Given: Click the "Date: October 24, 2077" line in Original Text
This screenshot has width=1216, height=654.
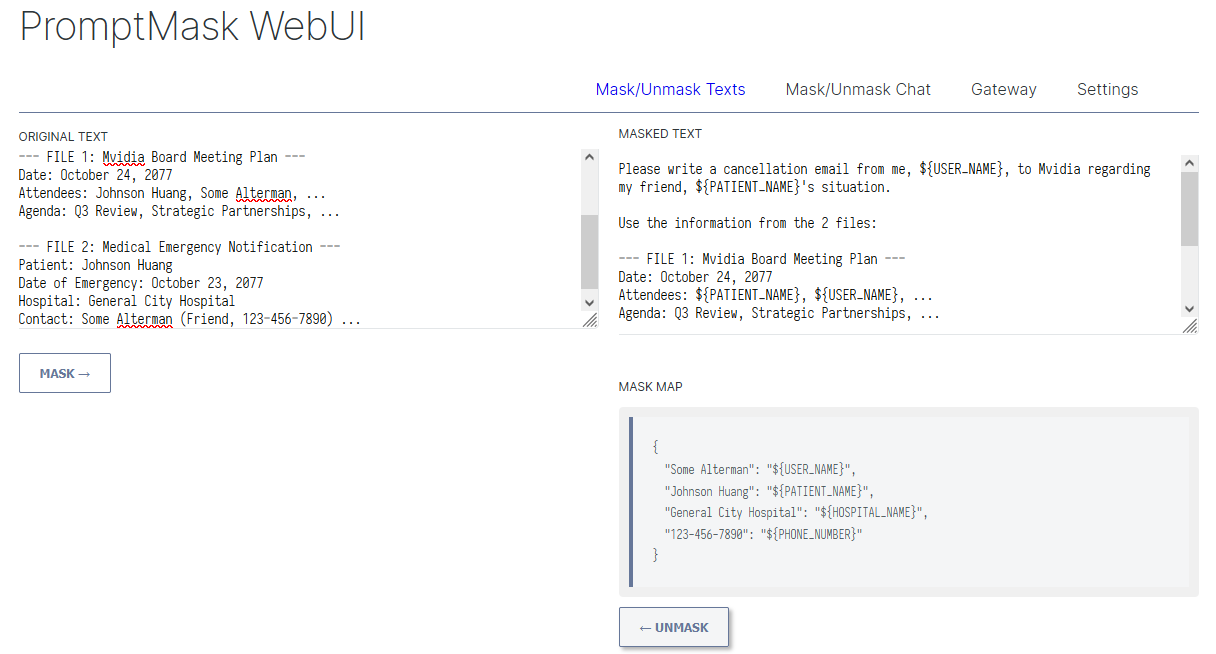Looking at the screenshot, I should 96,175.
